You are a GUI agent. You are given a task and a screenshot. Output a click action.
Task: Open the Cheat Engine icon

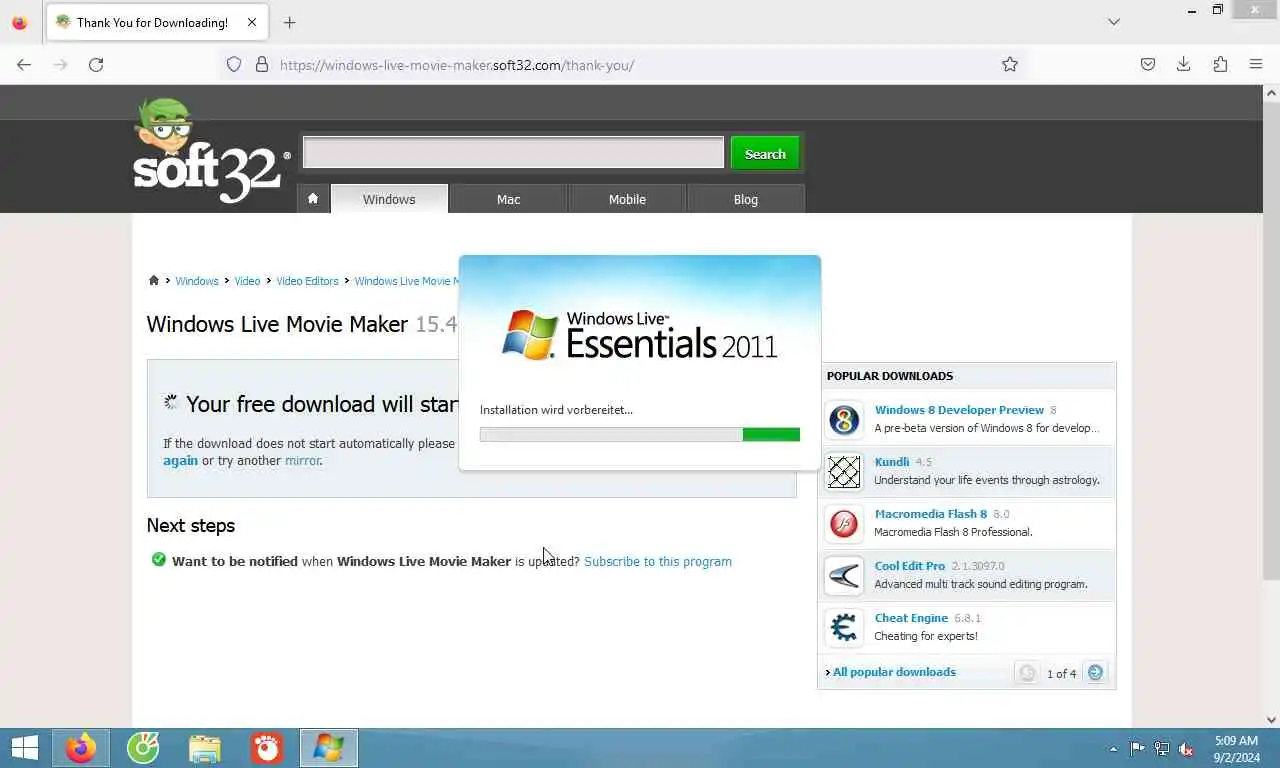pyautogui.click(x=844, y=627)
